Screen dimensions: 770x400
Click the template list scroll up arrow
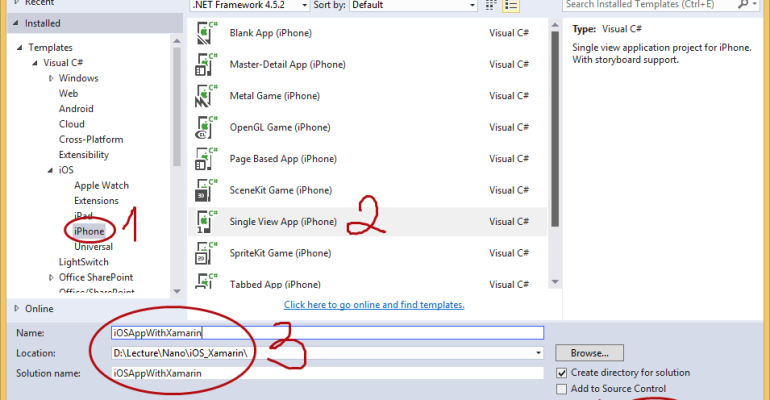(x=555, y=25)
